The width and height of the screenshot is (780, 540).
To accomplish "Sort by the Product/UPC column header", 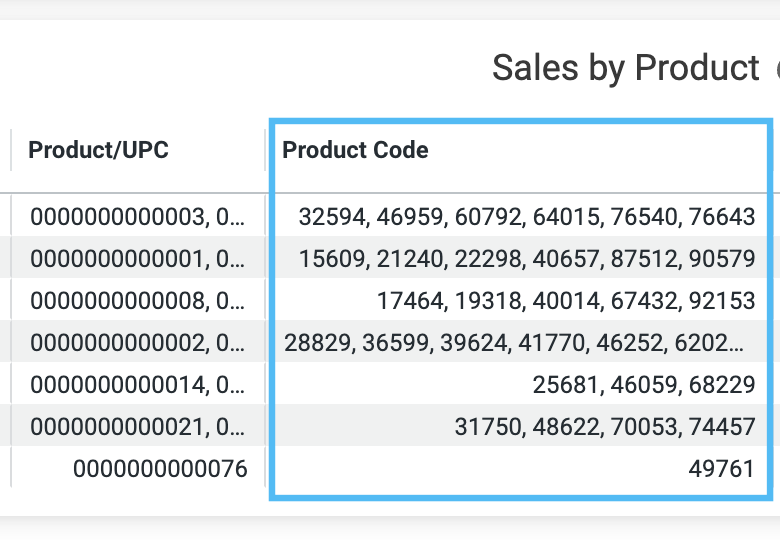I will (98, 150).
